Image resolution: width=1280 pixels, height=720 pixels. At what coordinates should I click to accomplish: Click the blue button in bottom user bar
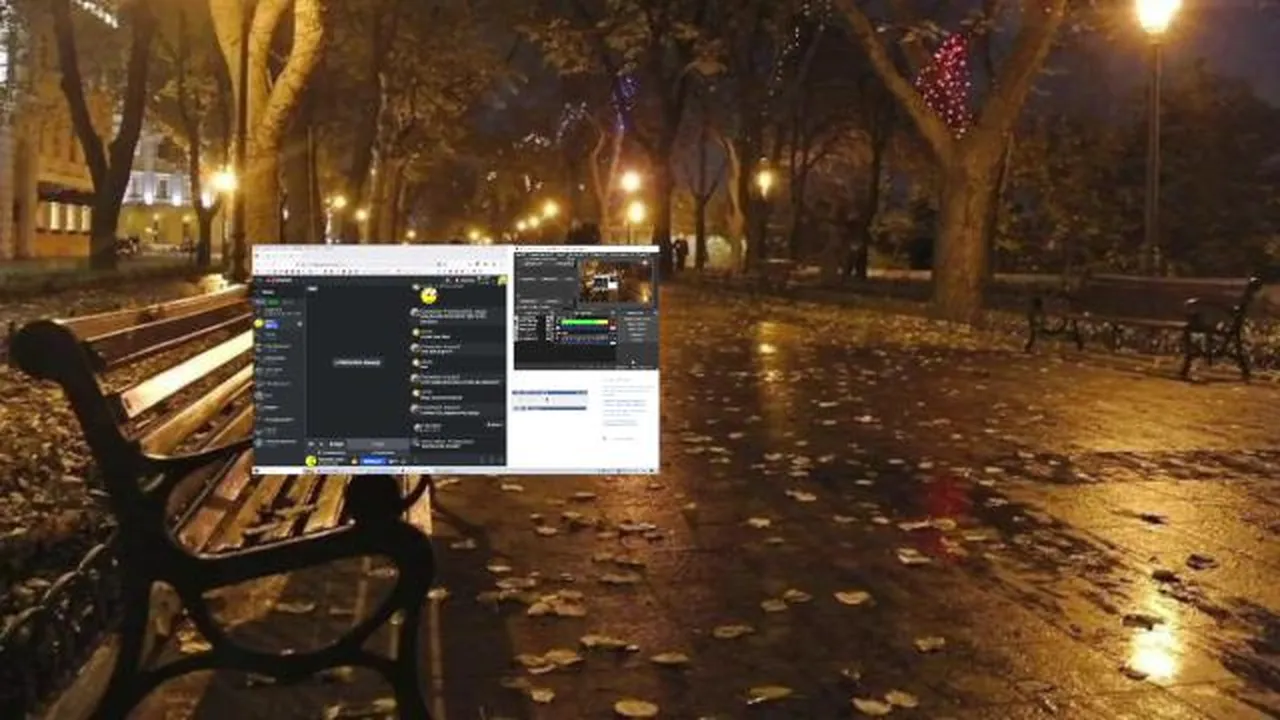373,461
